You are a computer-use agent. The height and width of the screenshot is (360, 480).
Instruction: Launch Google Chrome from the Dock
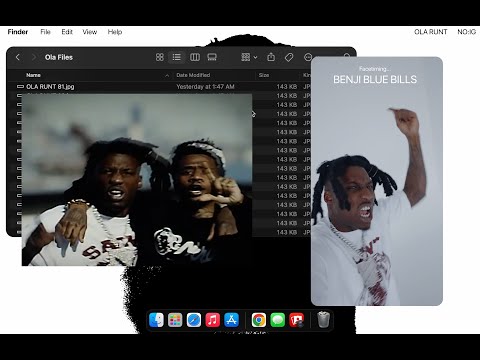tap(259, 320)
